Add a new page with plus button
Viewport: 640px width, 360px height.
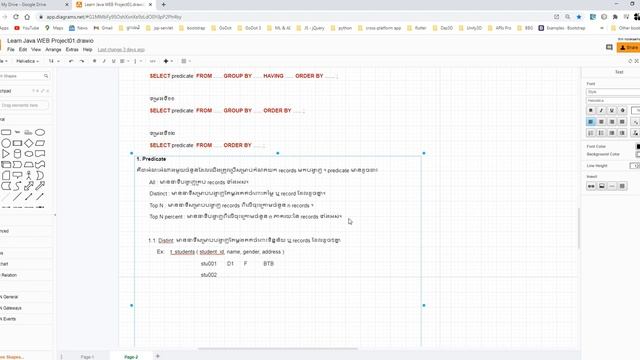coord(158,356)
